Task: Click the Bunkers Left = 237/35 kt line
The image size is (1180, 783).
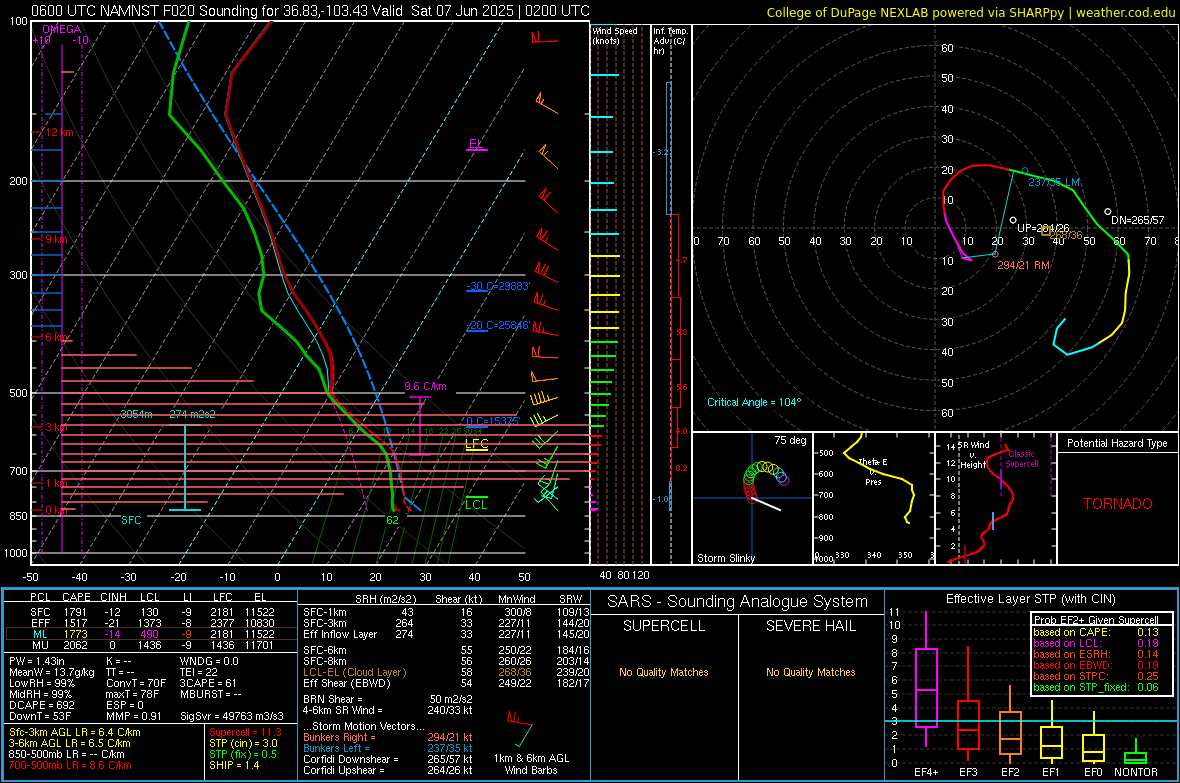Action: pos(388,748)
